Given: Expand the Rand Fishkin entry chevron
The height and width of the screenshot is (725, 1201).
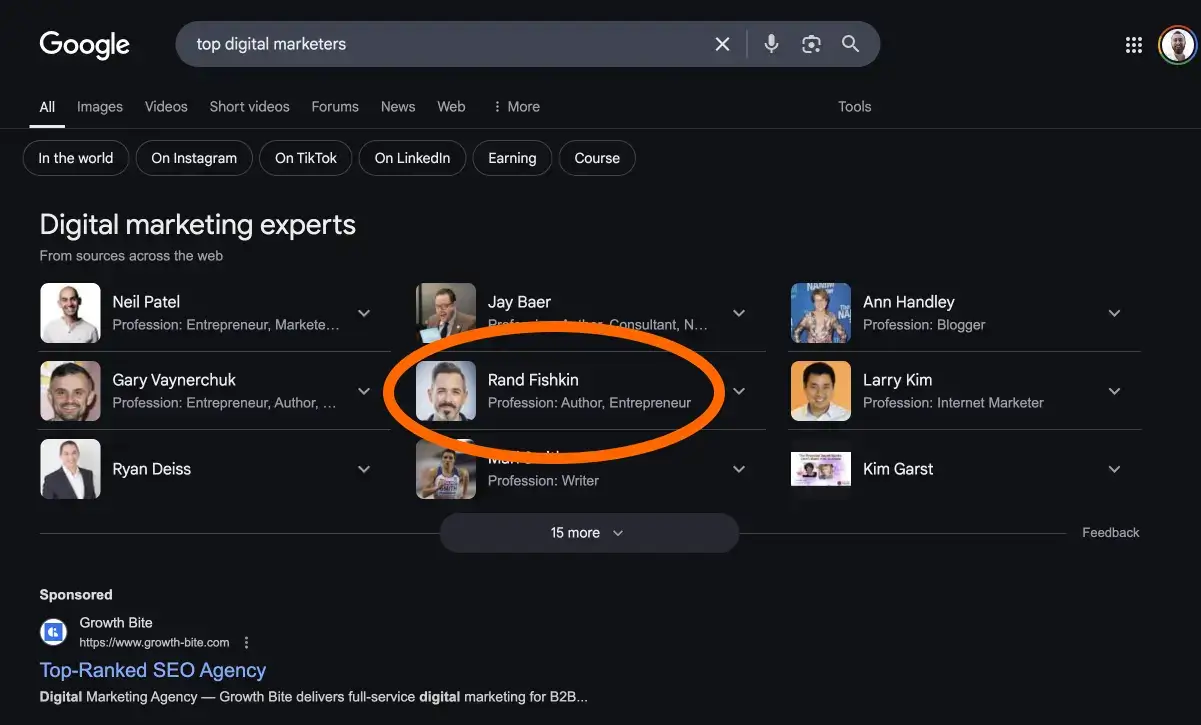Looking at the screenshot, I should click(x=739, y=391).
